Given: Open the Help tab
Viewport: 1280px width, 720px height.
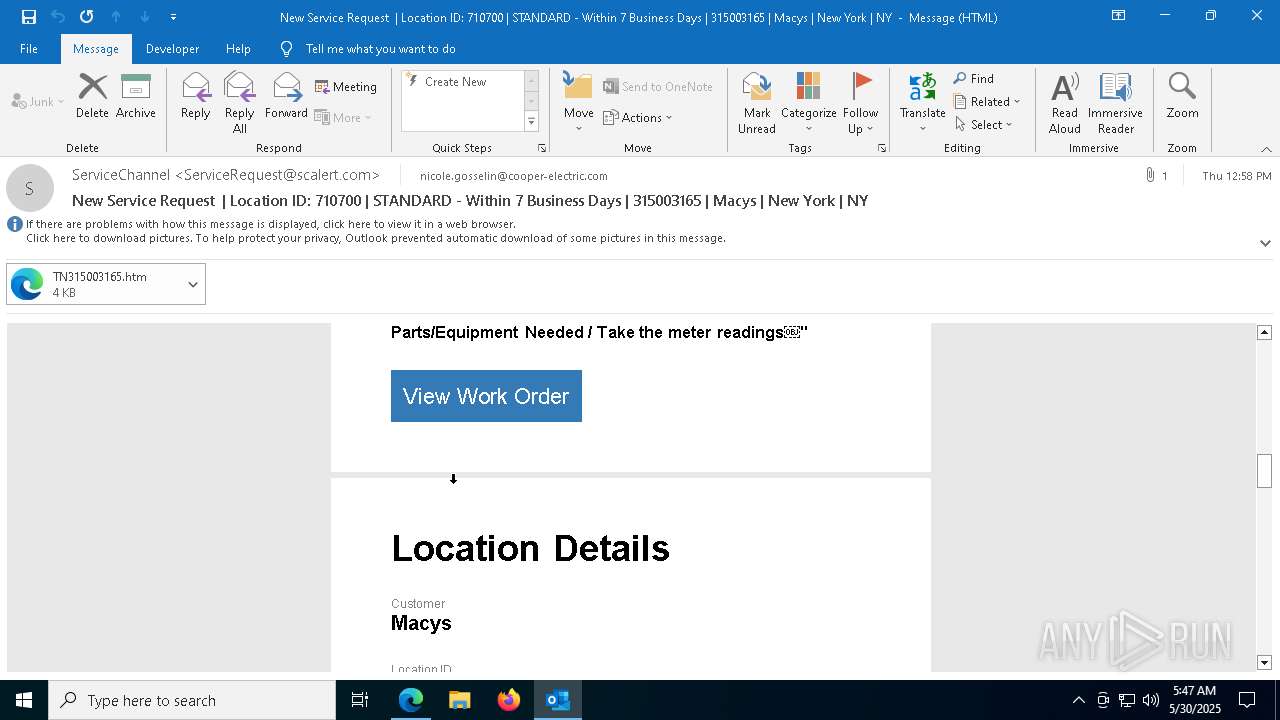Looking at the screenshot, I should click(x=238, y=49).
